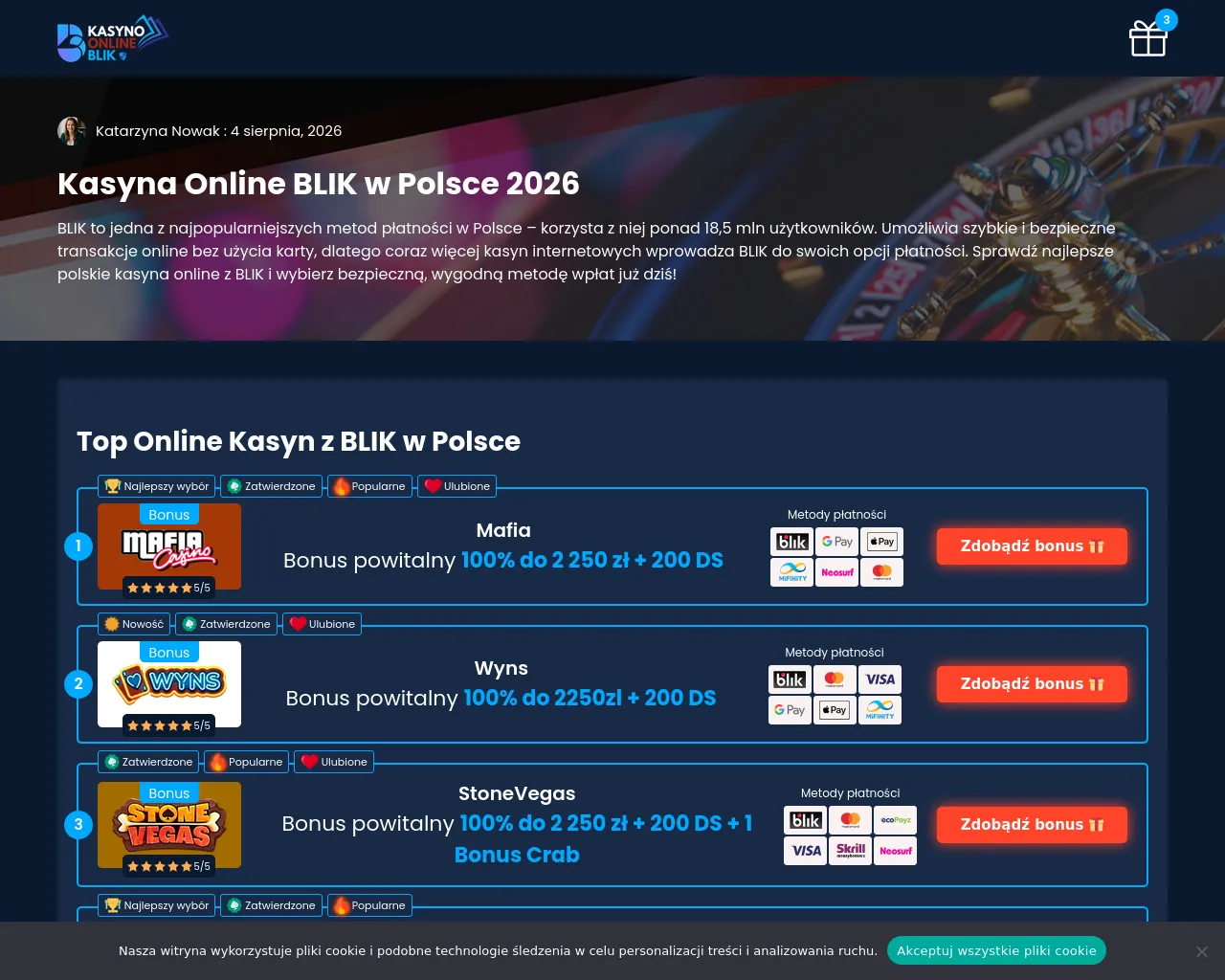
Task: Click the Wyns casino name
Action: coord(501,668)
